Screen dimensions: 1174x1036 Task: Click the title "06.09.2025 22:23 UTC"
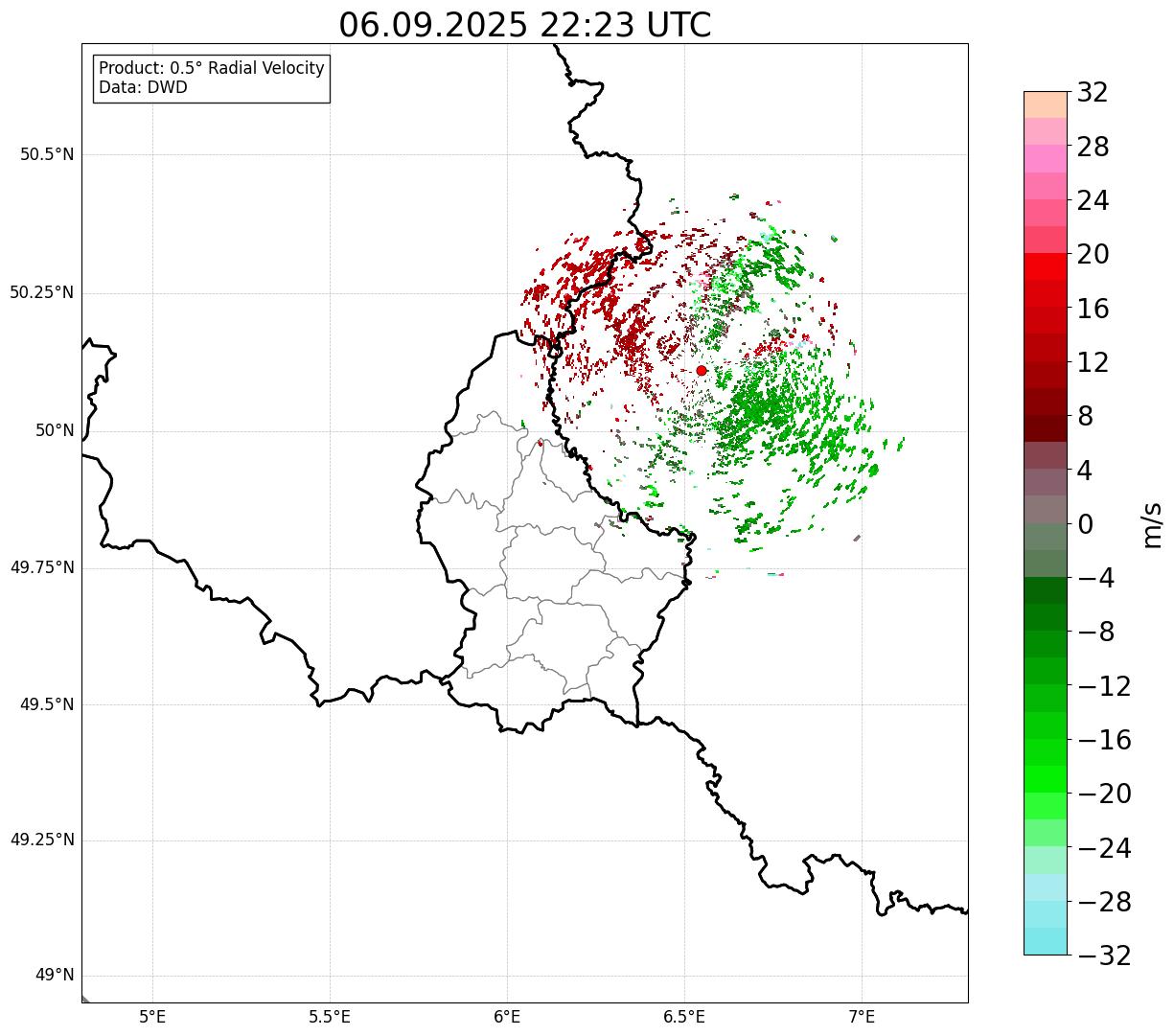525,25
